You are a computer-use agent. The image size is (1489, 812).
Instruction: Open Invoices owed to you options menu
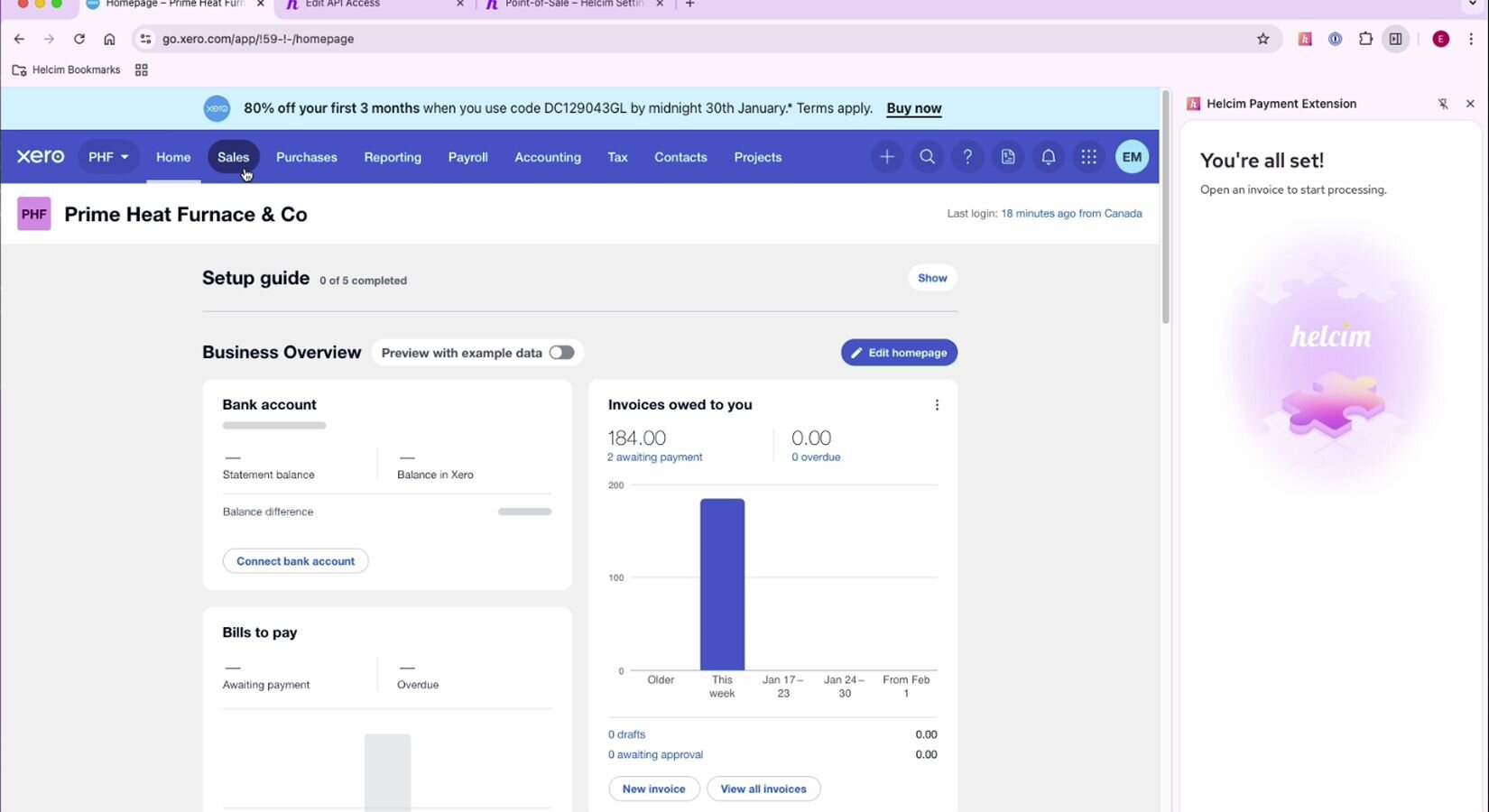click(x=937, y=405)
